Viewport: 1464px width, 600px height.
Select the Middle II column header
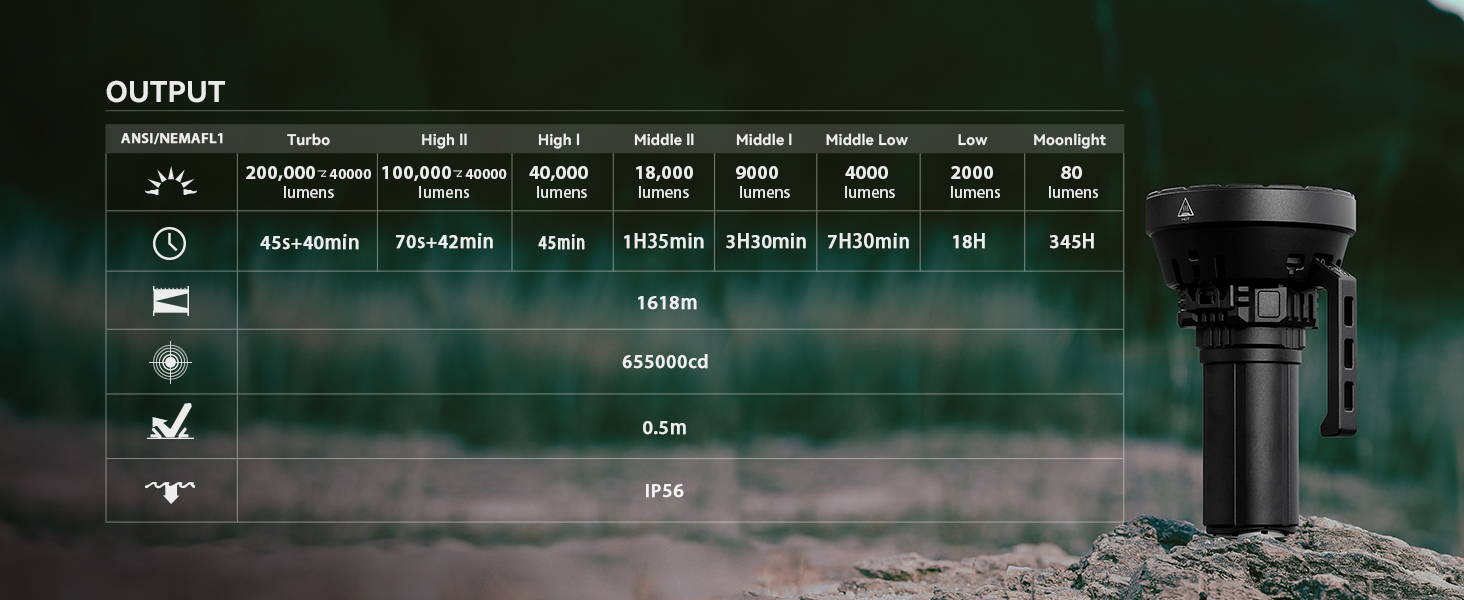[664, 140]
